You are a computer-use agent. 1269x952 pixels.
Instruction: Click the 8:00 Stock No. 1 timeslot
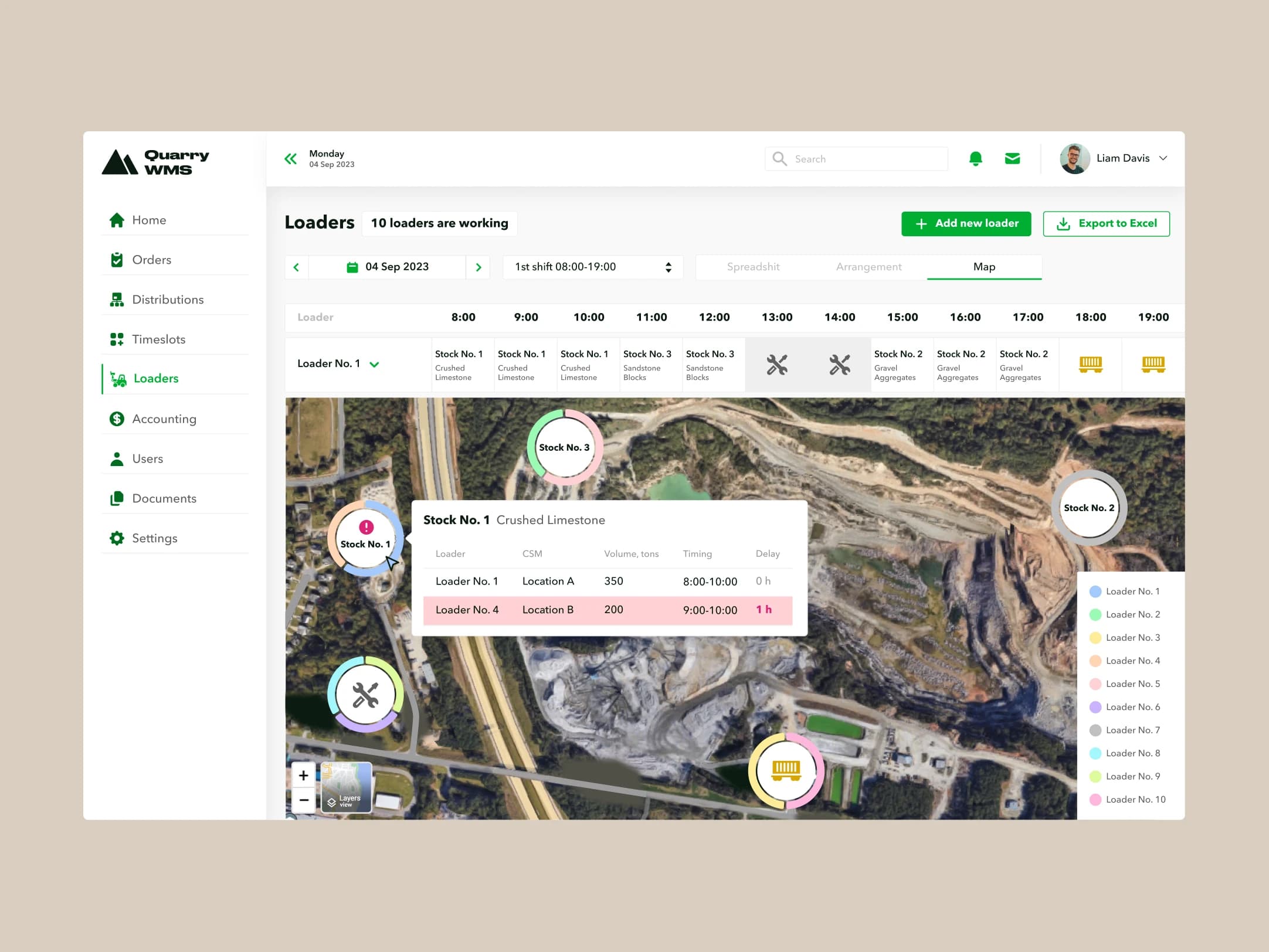463,365
